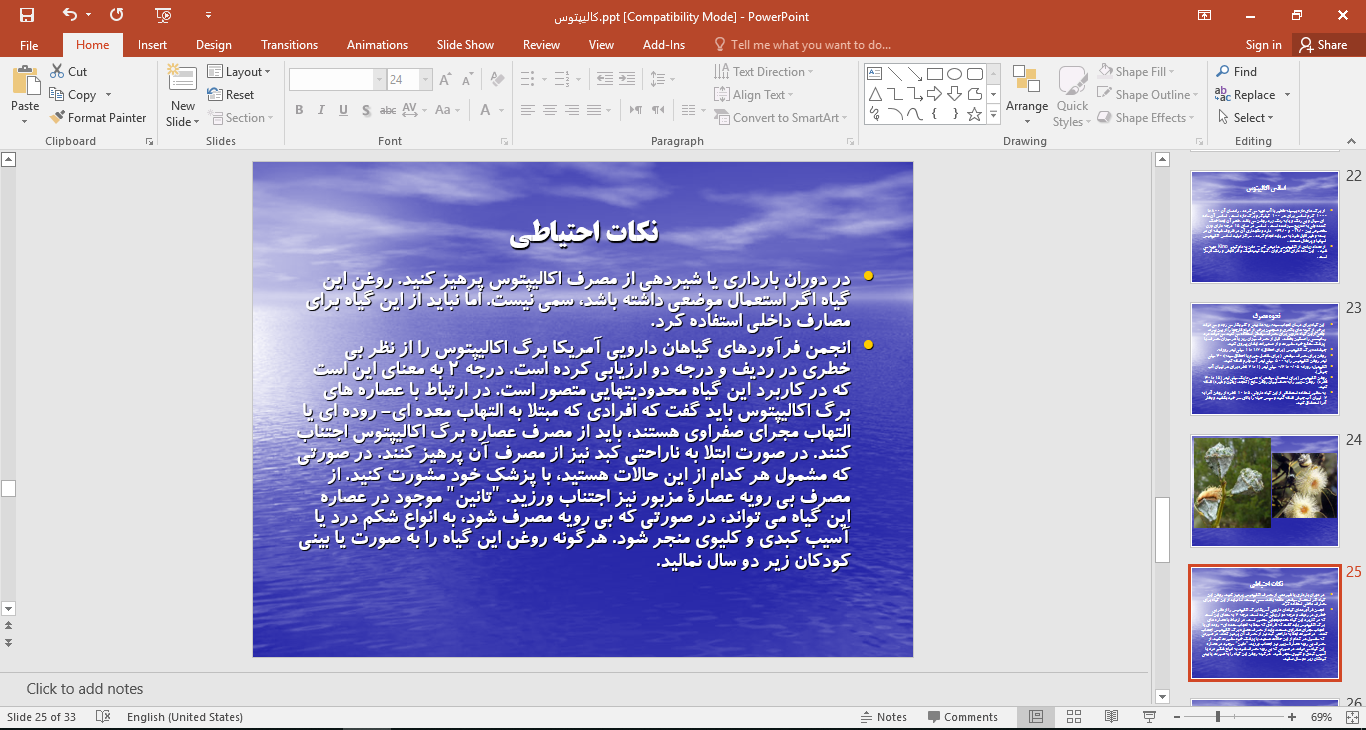Reset the slide layout
Image resolution: width=1366 pixels, height=730 pixels.
pyautogui.click(x=231, y=95)
